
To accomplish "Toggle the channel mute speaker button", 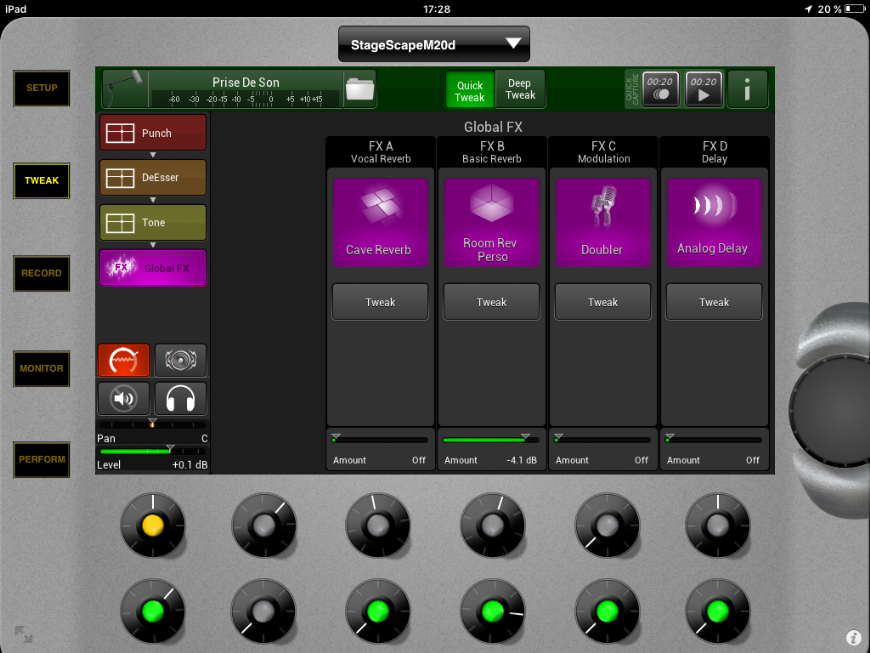I will (x=124, y=399).
